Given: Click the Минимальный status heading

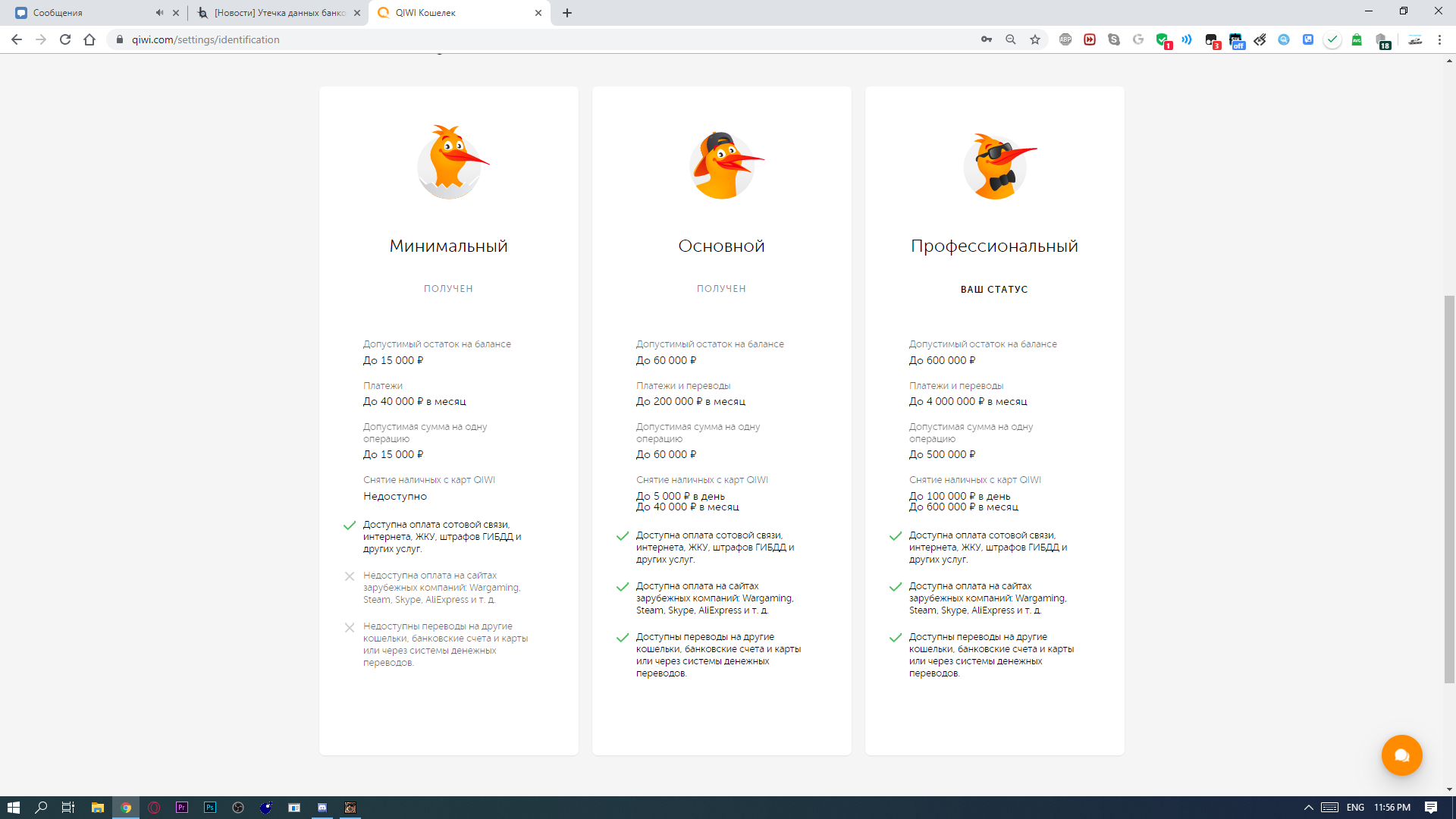Looking at the screenshot, I should (448, 246).
